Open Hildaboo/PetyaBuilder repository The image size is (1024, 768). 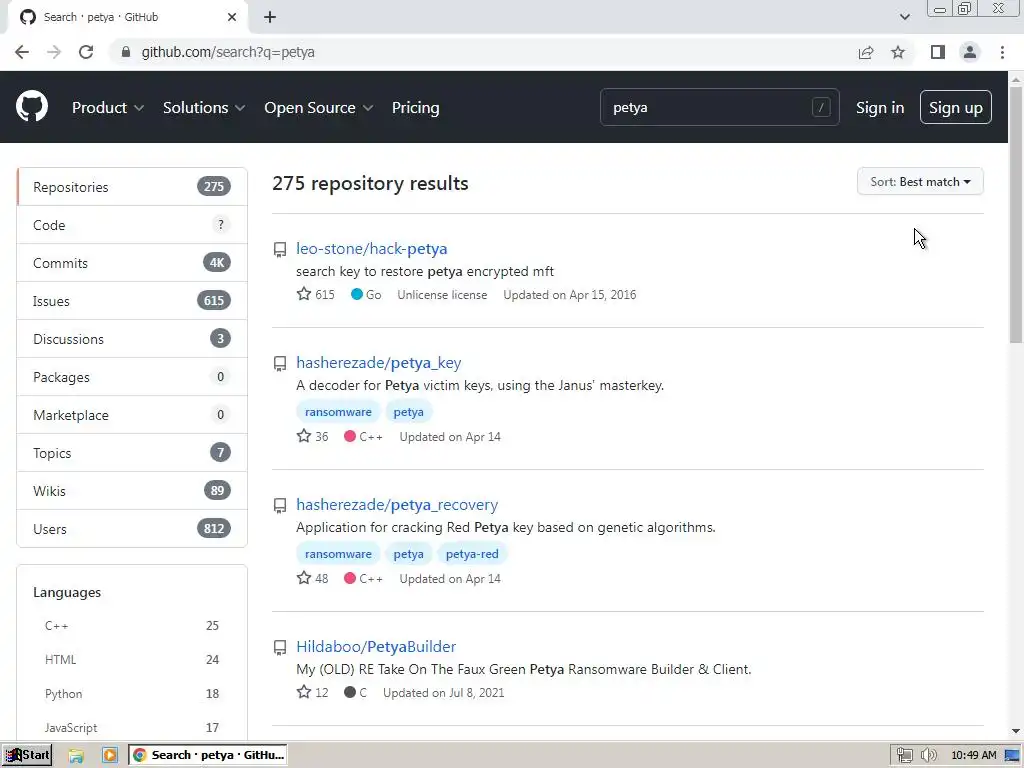point(376,647)
